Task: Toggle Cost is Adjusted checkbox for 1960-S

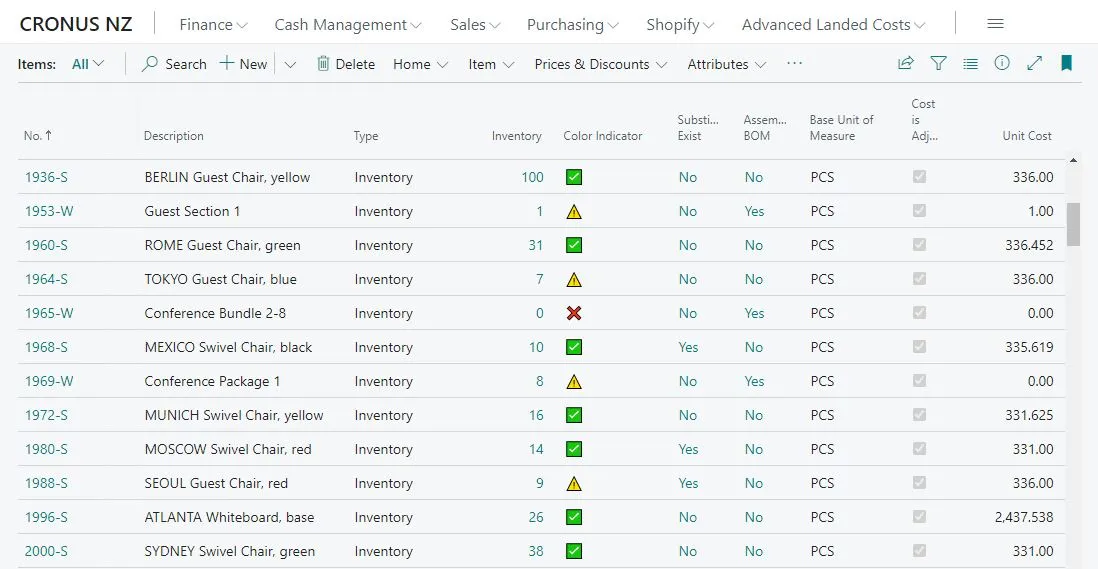Action: pyautogui.click(x=919, y=244)
